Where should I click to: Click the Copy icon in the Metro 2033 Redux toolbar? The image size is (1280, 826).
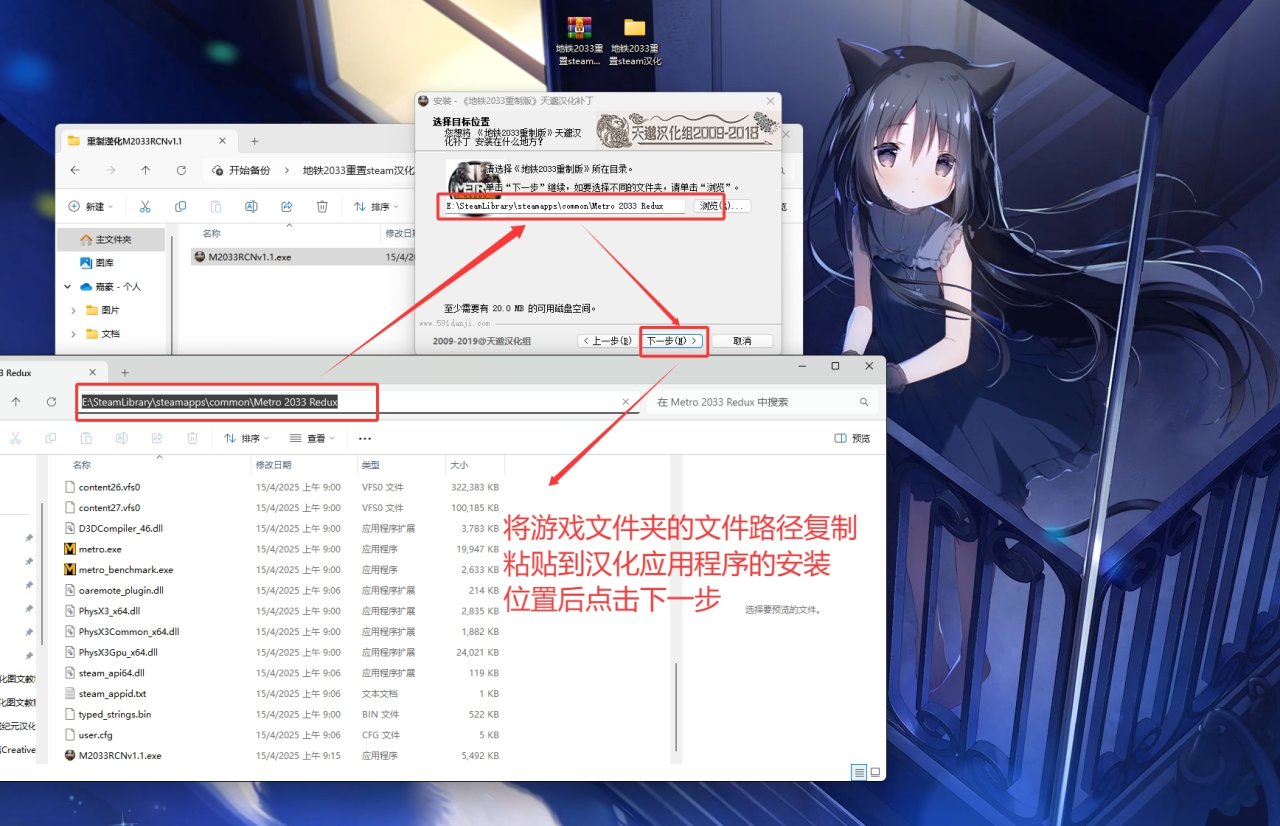coord(50,438)
